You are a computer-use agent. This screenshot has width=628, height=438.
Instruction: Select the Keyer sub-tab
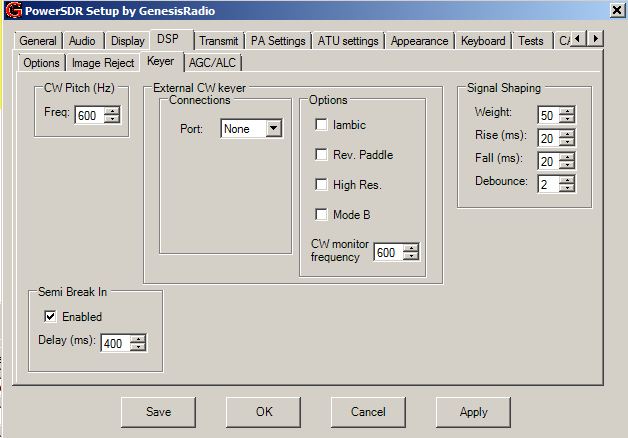tap(161, 61)
